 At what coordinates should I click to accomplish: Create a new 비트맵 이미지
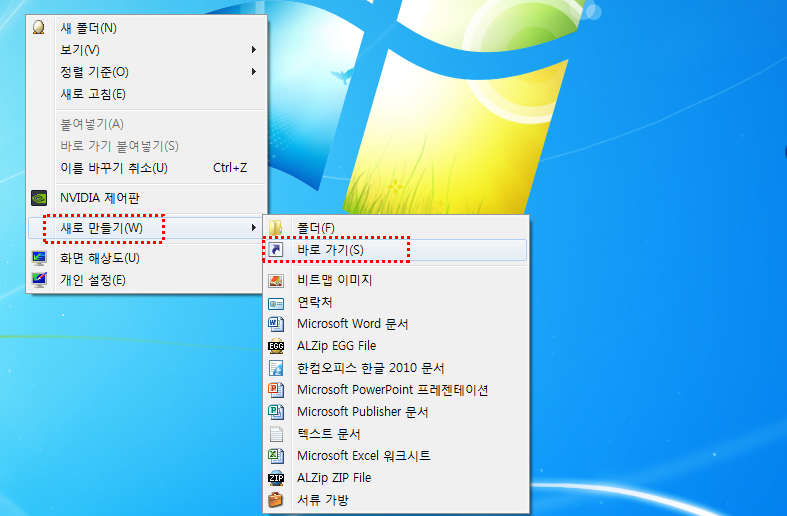tap(396, 280)
